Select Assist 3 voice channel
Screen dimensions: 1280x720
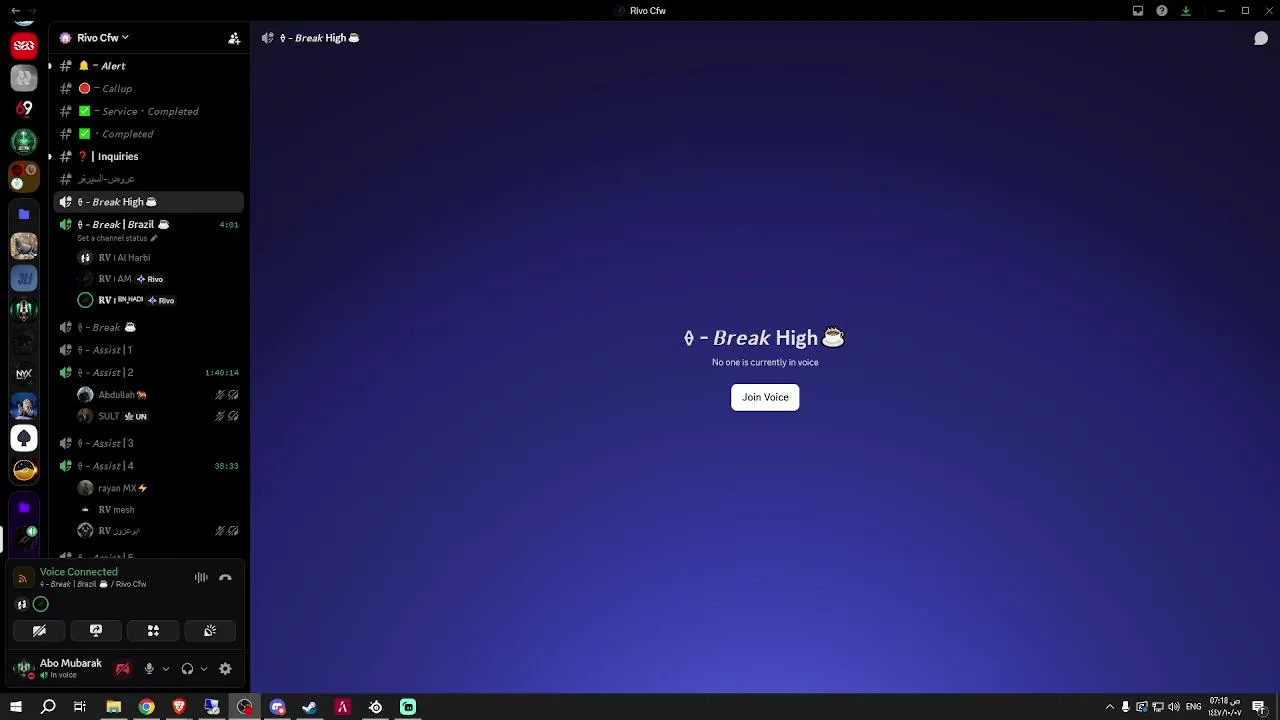pyautogui.click(x=148, y=443)
